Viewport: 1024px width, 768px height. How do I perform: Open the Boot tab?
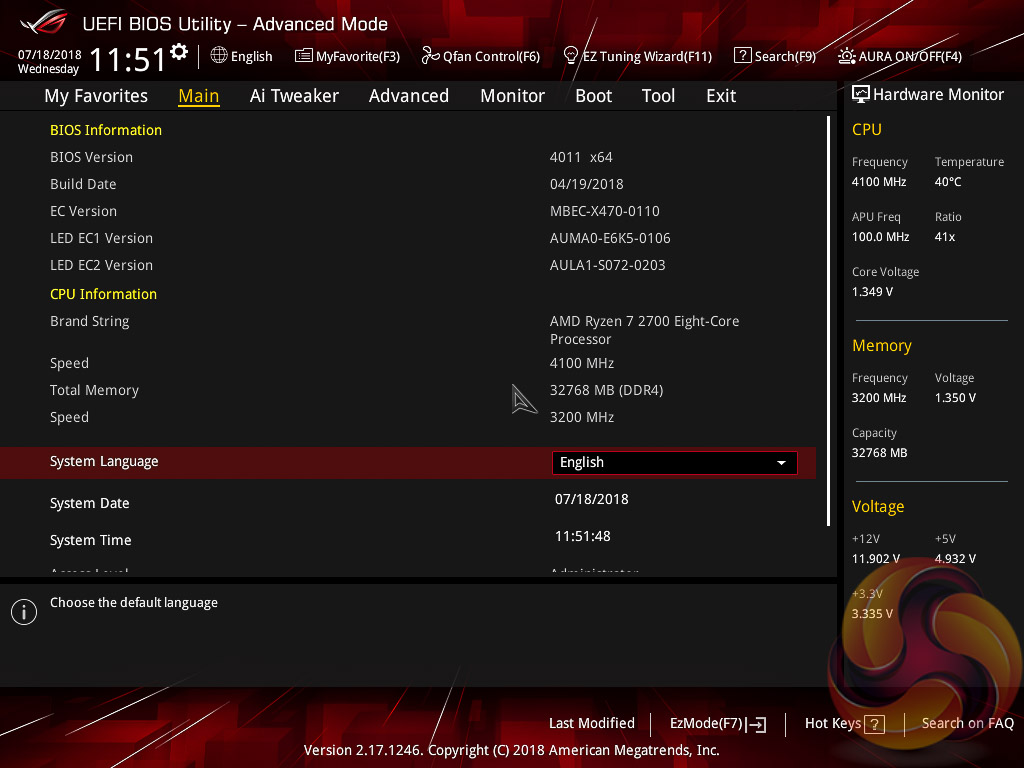click(x=593, y=96)
